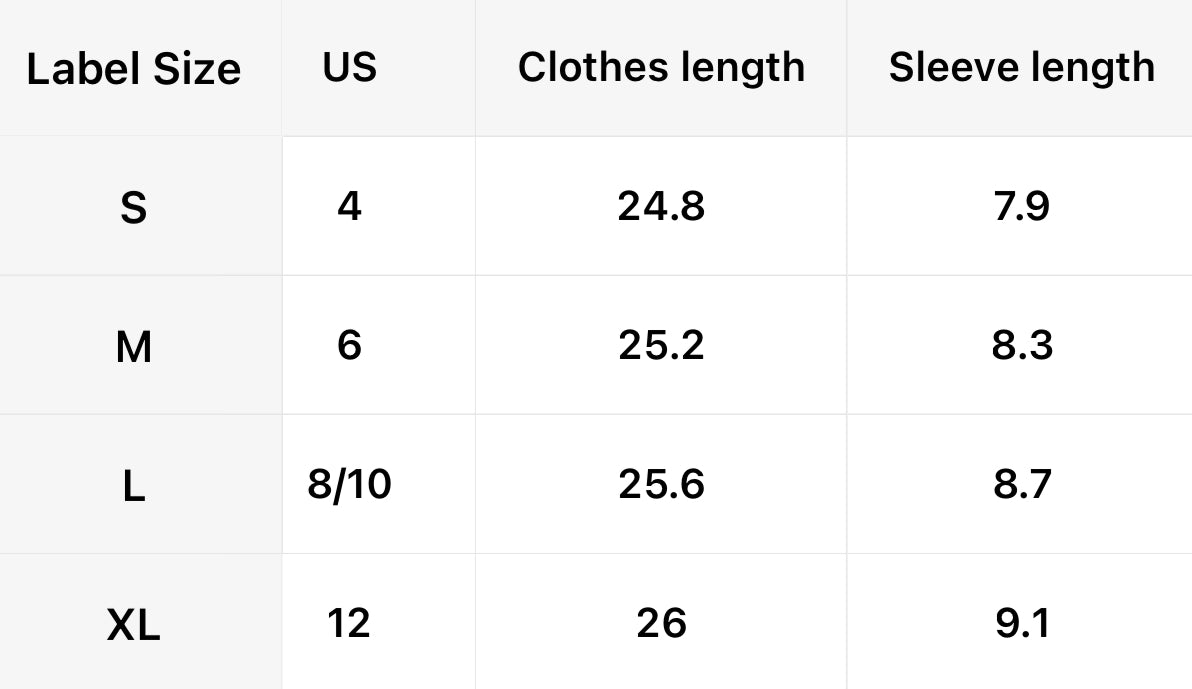Image resolution: width=1192 pixels, height=689 pixels.
Task: Select US size 6 cell
Action: [x=350, y=345]
